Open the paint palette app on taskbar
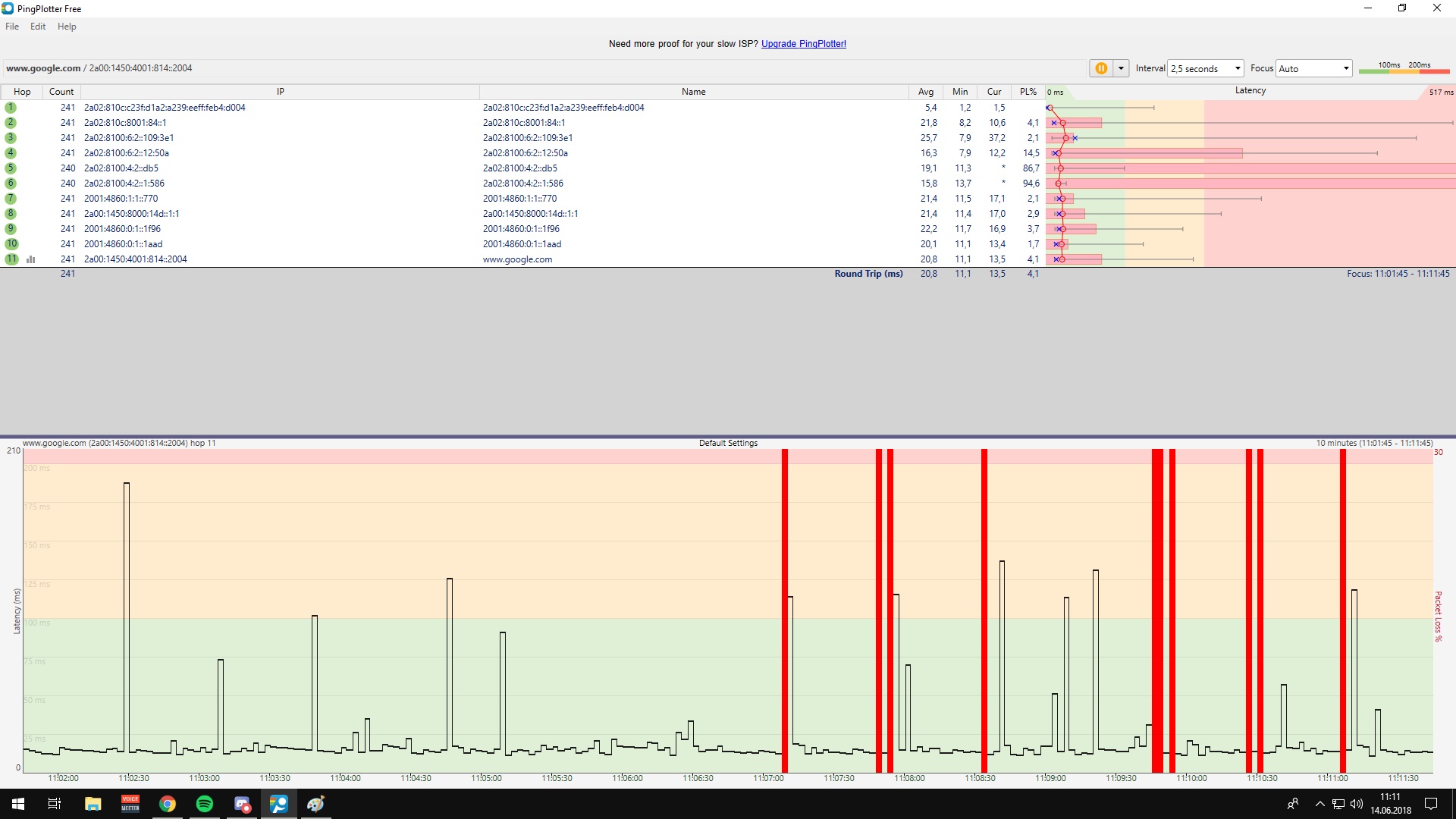 [316, 804]
